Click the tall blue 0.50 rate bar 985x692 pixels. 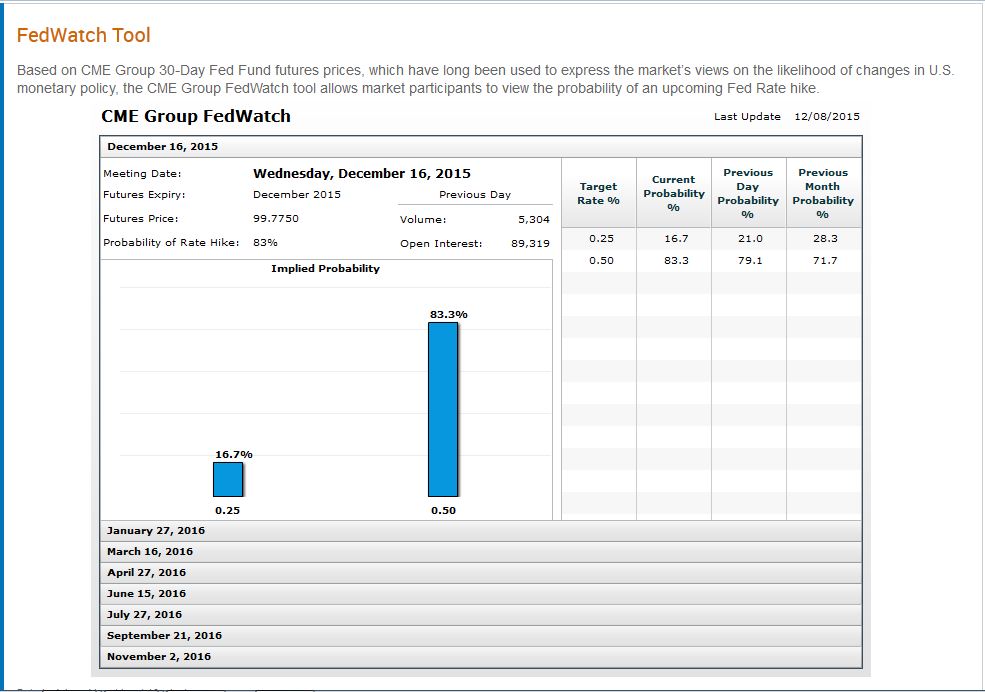(443, 409)
